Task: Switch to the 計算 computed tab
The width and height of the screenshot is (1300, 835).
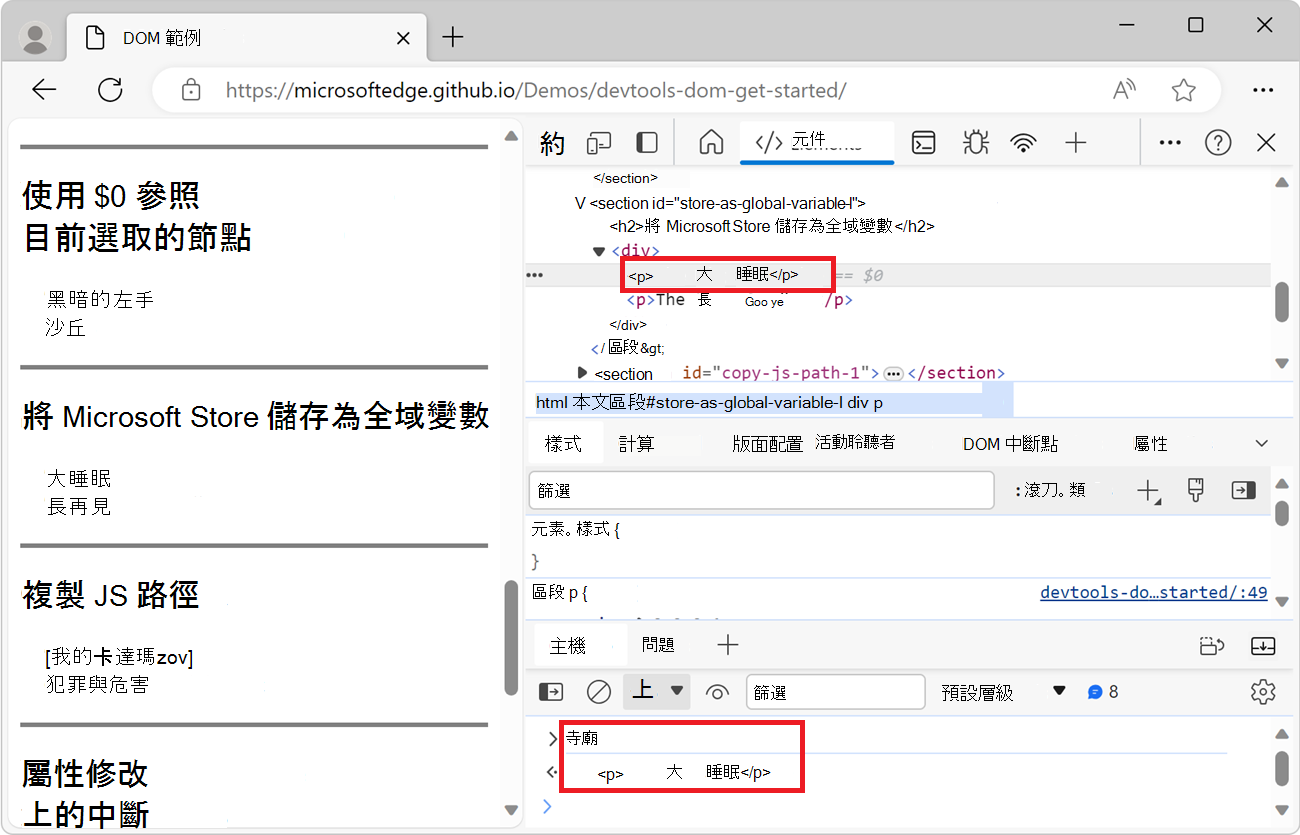Action: 636,443
